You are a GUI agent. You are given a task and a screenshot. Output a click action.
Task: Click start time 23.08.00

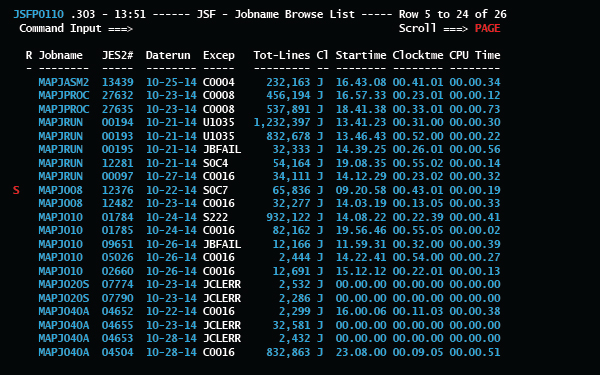tap(361, 352)
